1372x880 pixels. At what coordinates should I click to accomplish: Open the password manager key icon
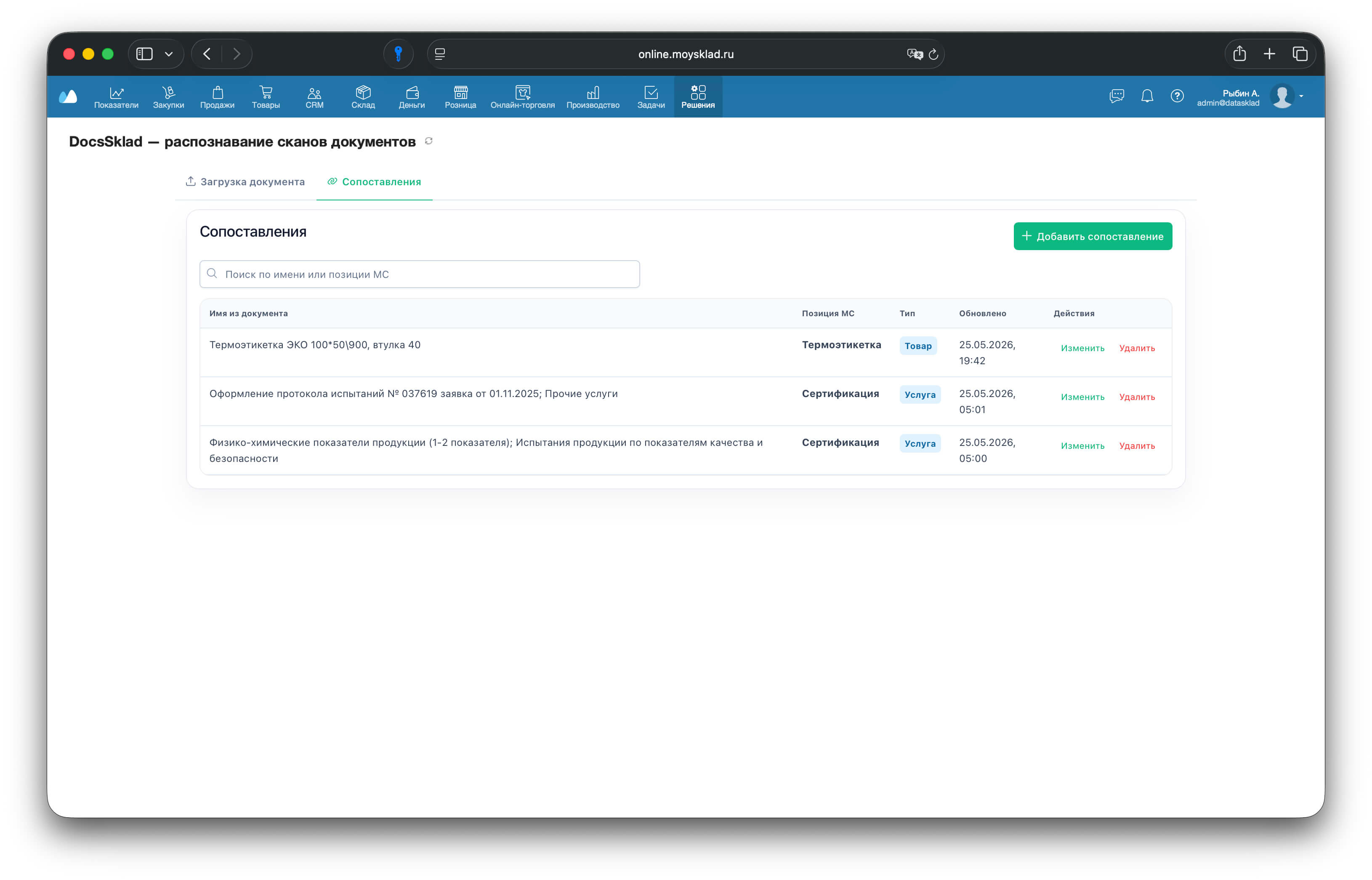pyautogui.click(x=399, y=54)
